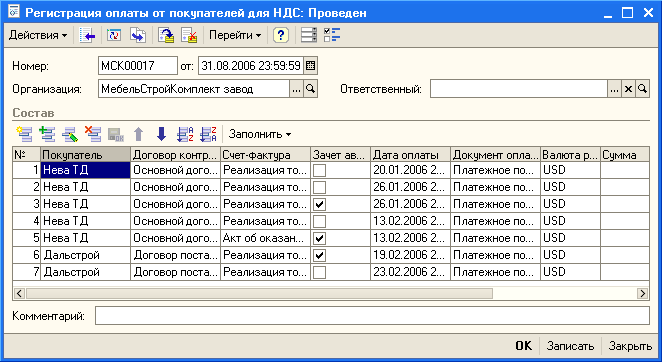Click the Записать button
662x362 pixels.
(570, 346)
